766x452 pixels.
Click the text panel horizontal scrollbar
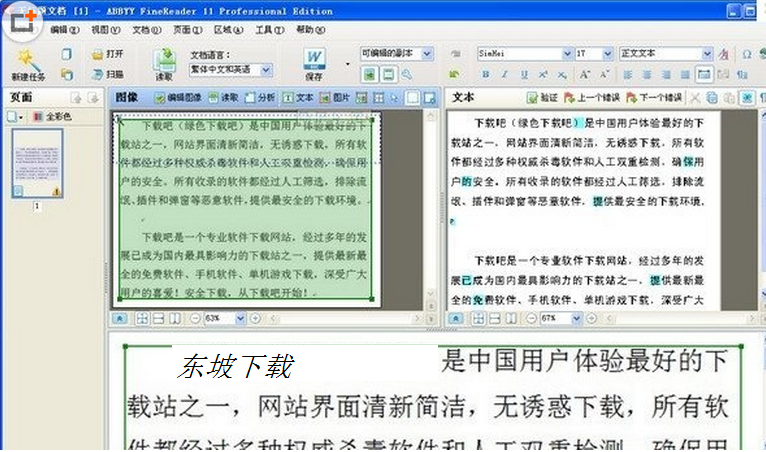tap(681, 319)
